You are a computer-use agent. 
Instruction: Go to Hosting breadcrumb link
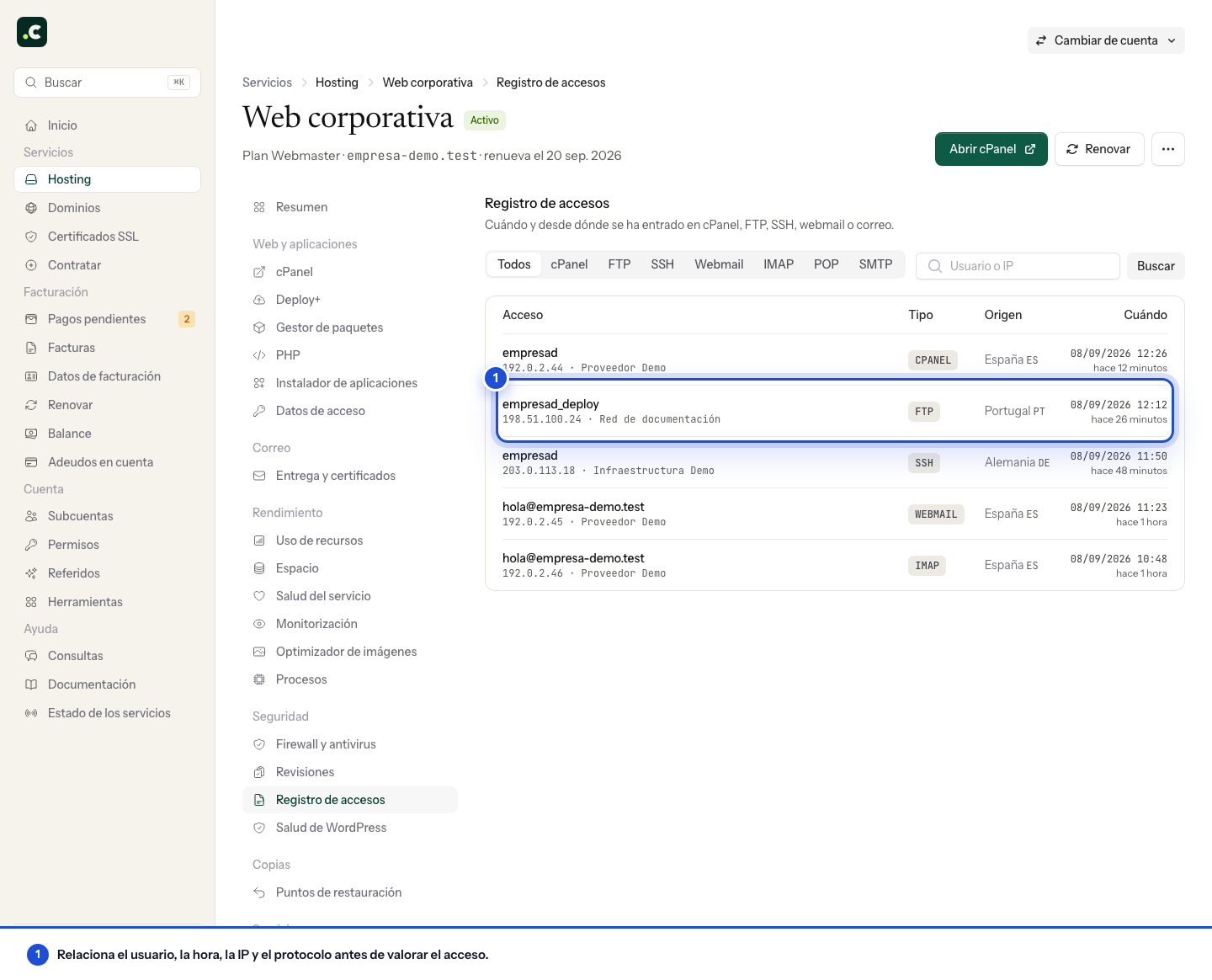pyautogui.click(x=337, y=83)
